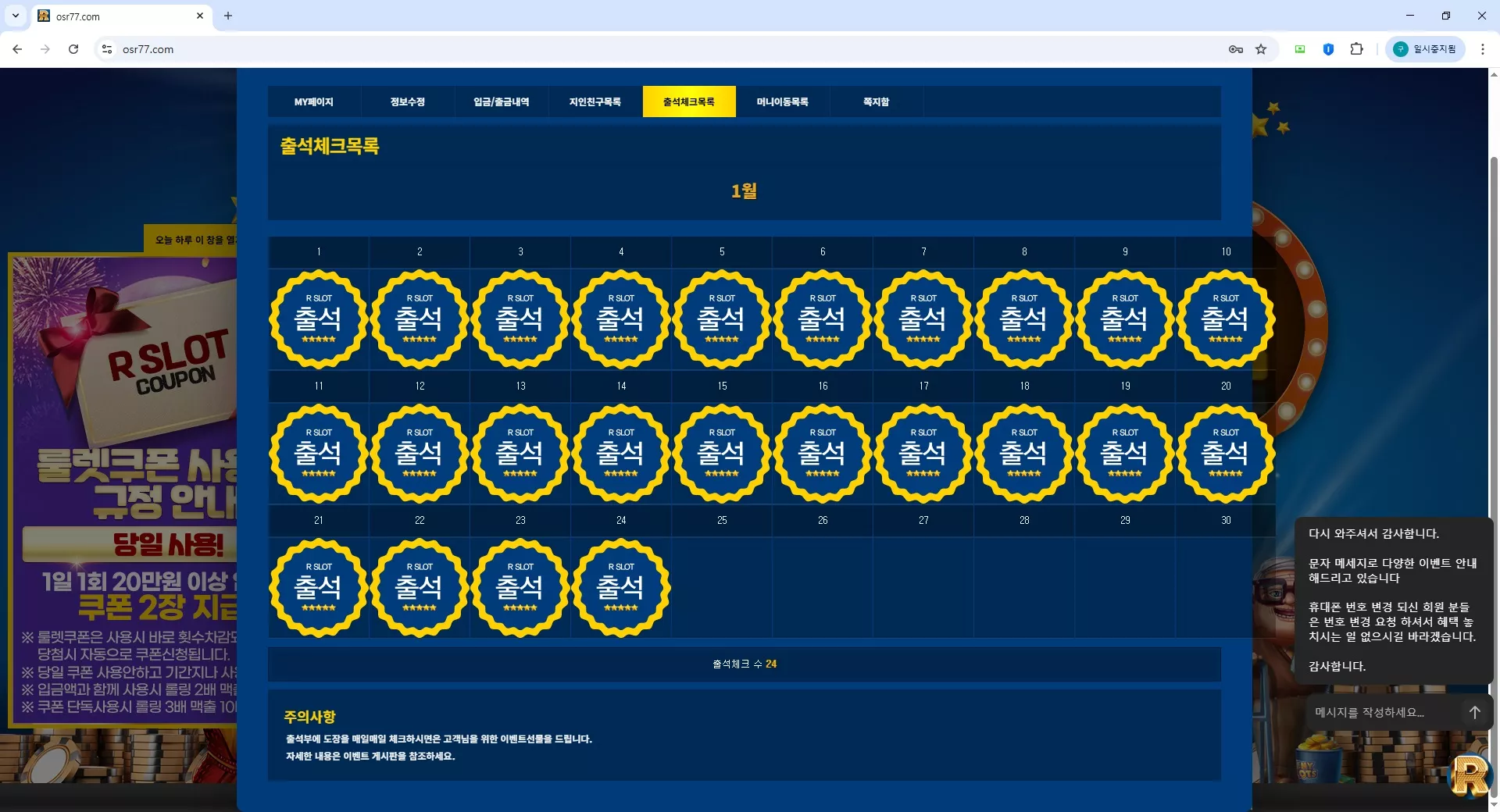Click the day 2 attendance stamp

420,319
